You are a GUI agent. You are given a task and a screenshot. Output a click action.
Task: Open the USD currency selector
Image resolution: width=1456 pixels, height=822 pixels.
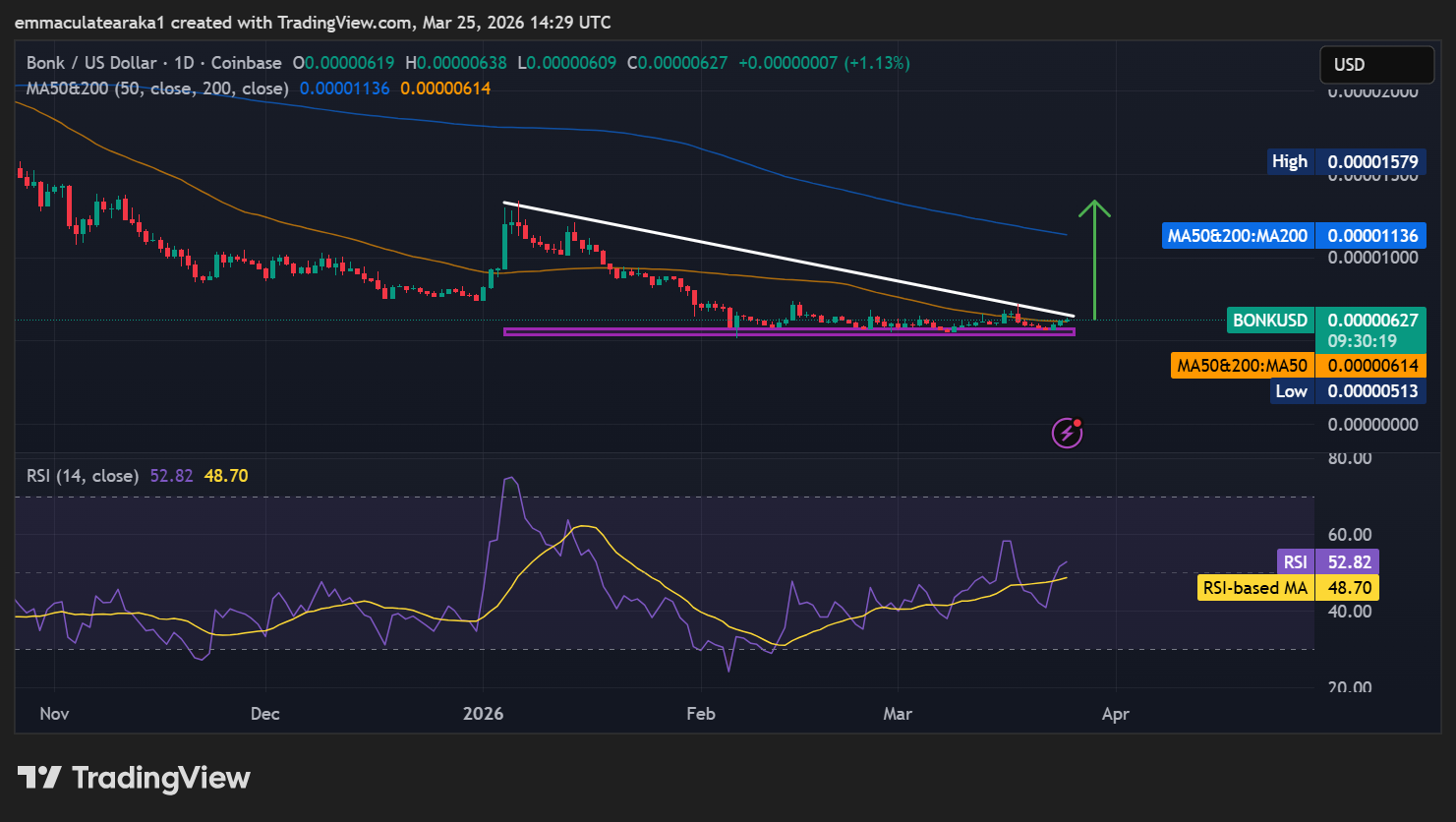[x=1375, y=65]
